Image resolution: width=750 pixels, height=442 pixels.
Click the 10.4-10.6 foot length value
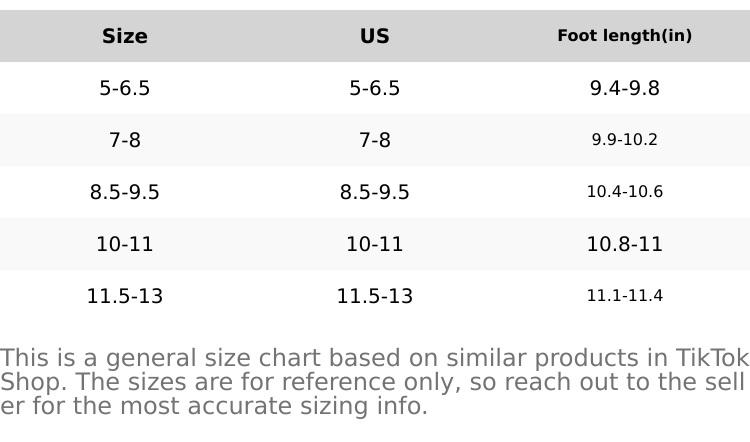625,192
